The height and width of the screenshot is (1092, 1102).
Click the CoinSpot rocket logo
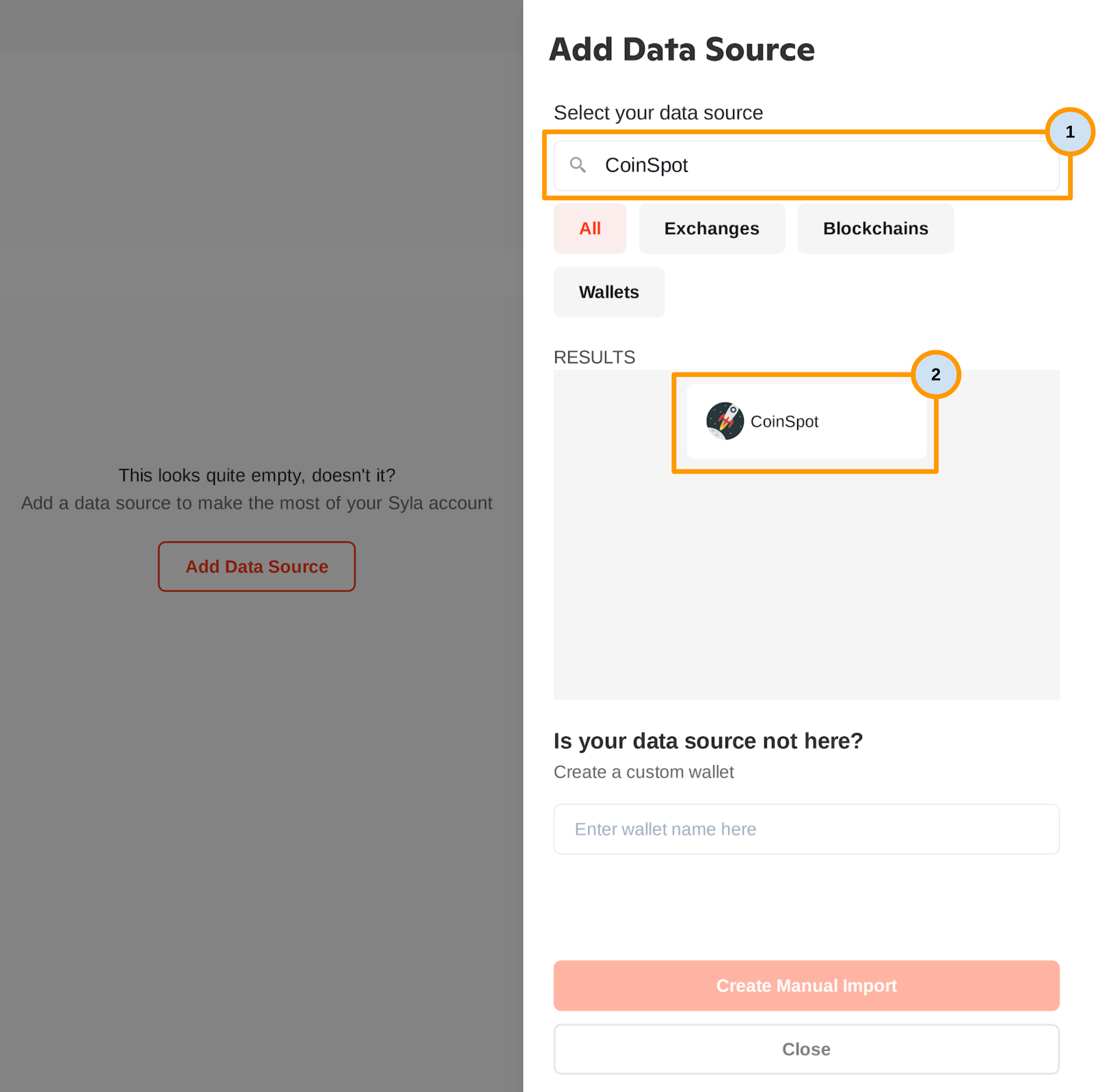724,421
